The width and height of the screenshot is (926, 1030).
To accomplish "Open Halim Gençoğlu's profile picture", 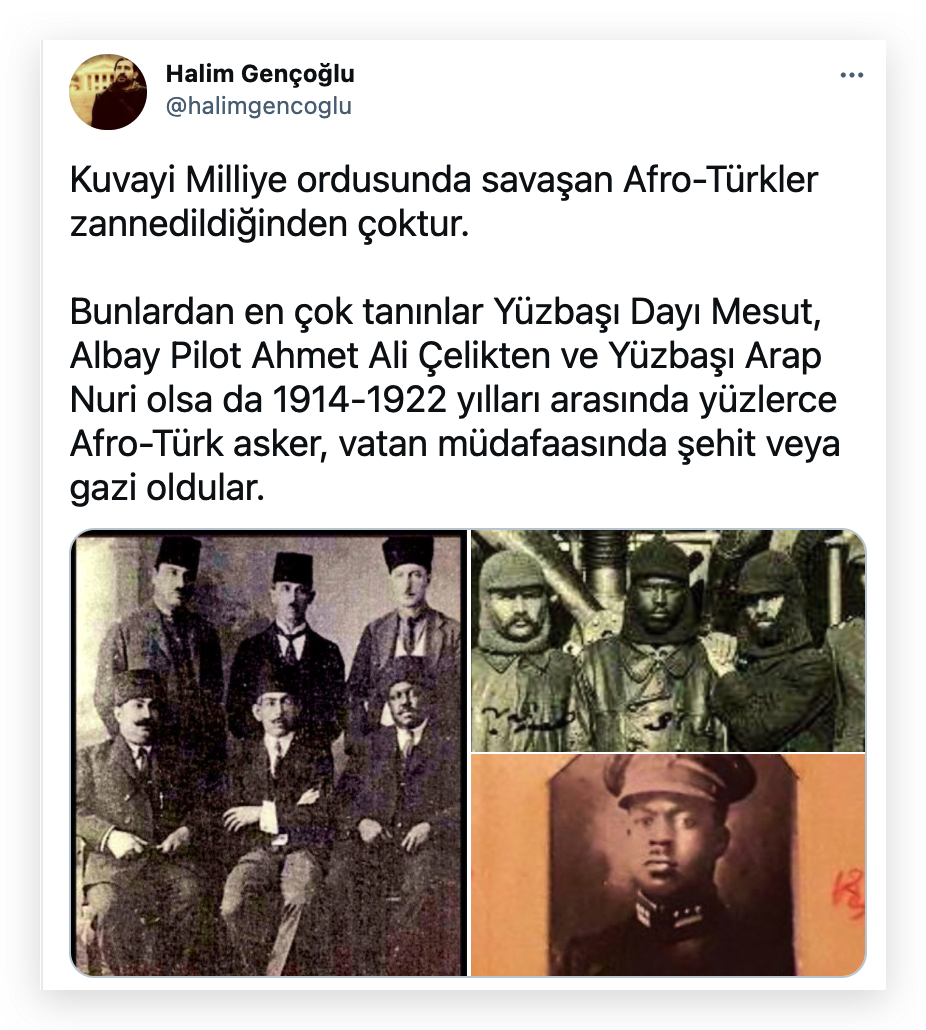I will (108, 91).
